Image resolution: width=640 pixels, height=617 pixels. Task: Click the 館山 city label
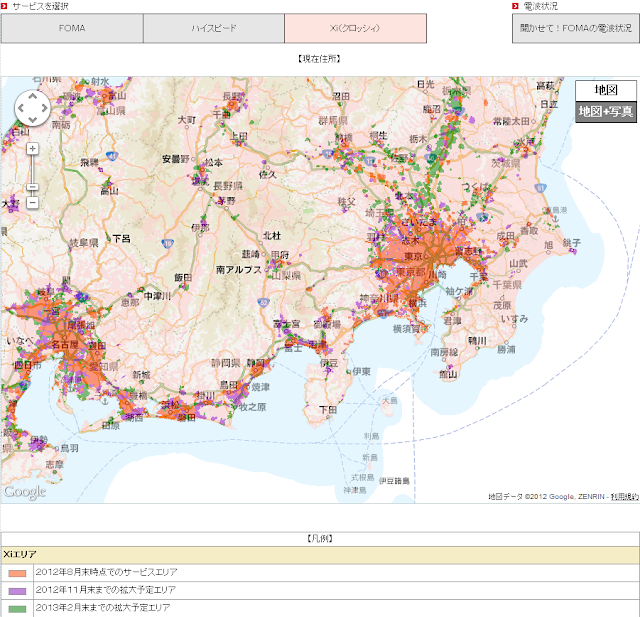pos(448,374)
